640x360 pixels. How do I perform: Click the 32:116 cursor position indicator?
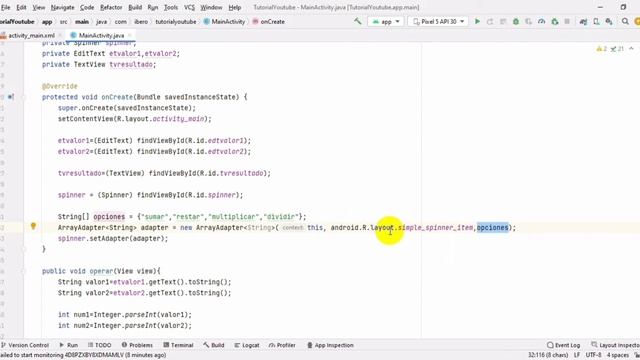coord(548,355)
